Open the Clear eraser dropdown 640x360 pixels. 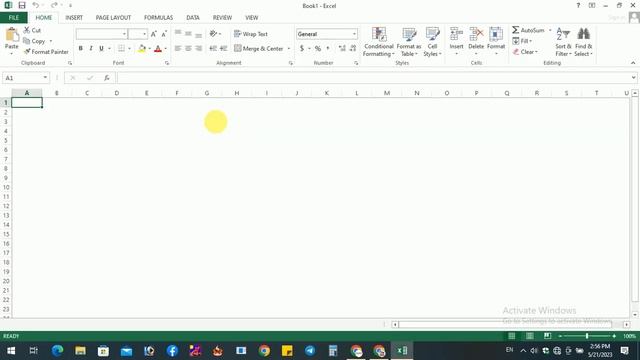tap(525, 52)
